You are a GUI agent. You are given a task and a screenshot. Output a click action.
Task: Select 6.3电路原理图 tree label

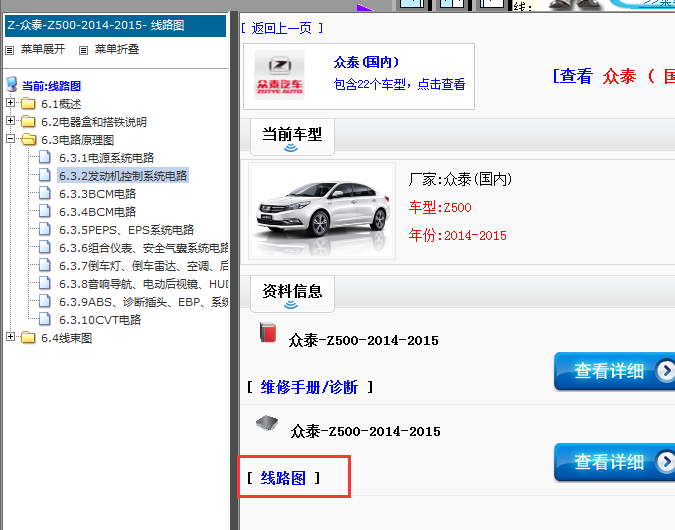[77, 140]
